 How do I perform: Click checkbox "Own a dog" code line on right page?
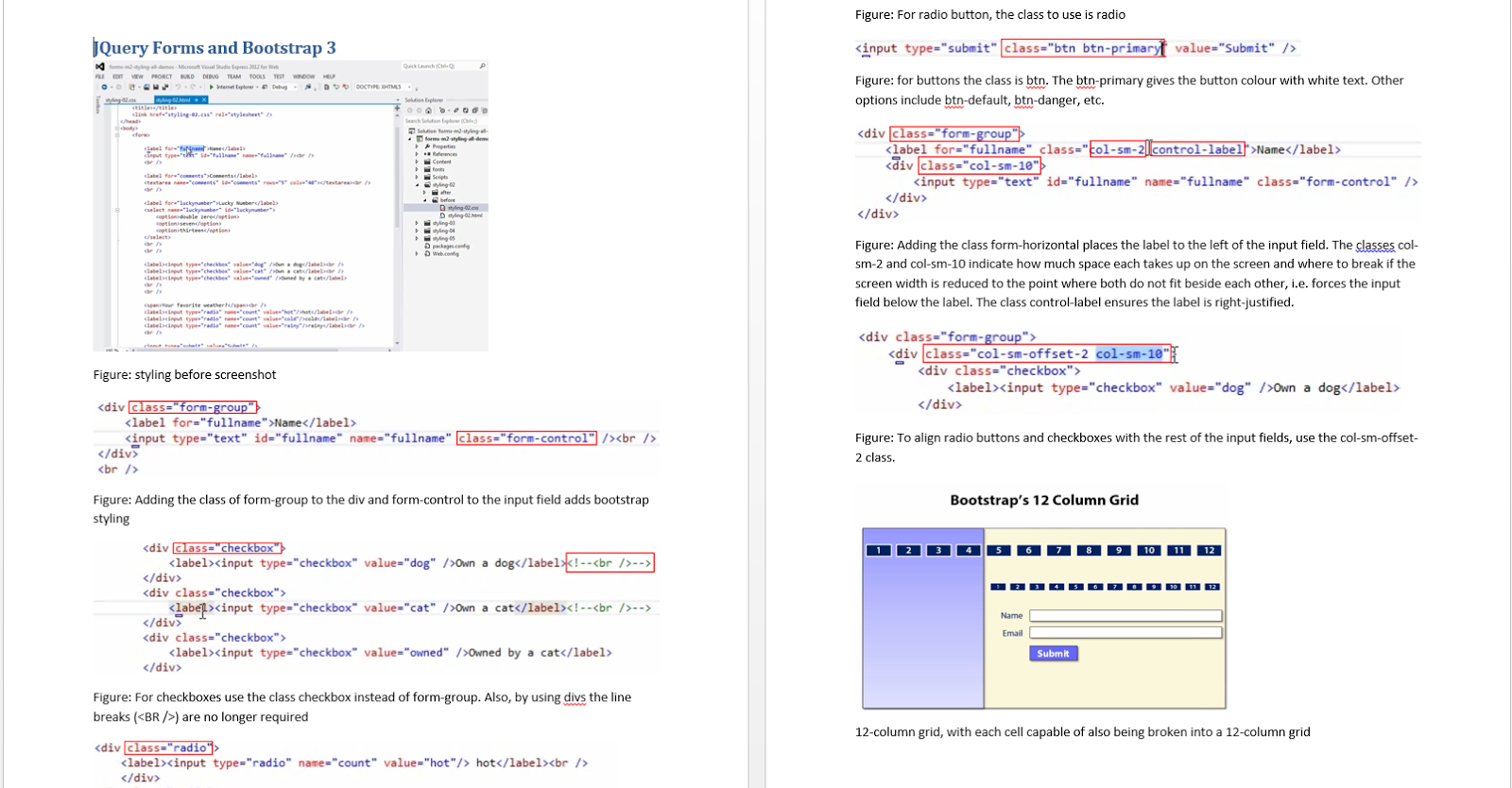coord(1174,387)
